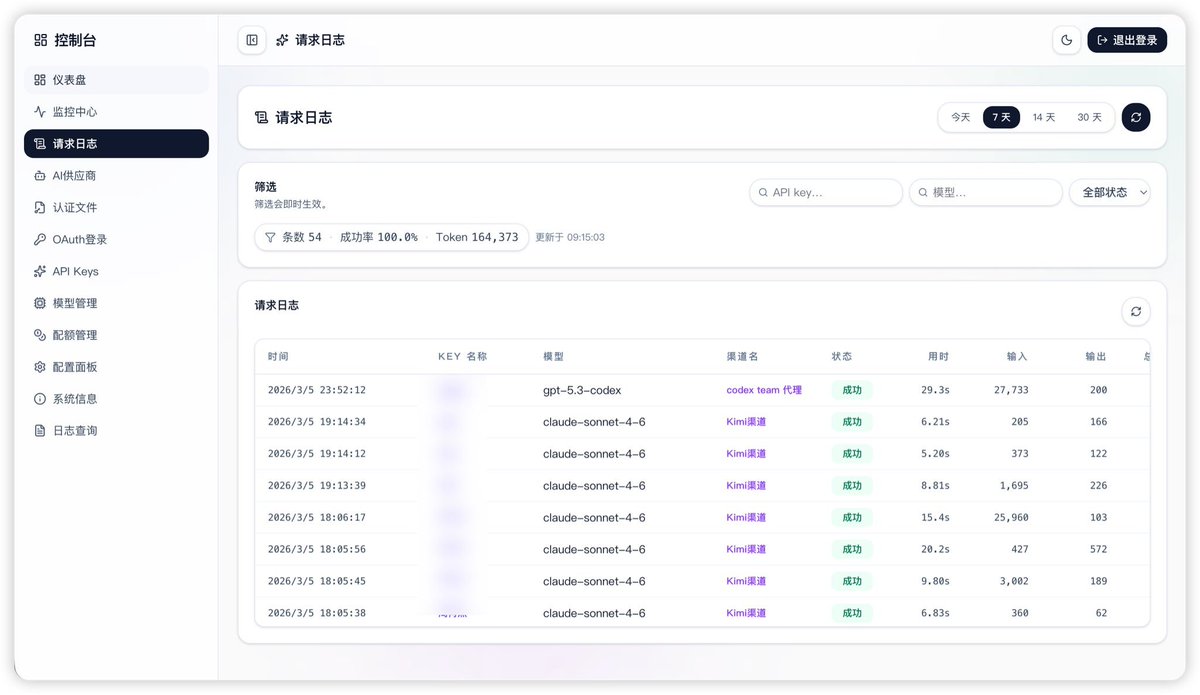Open 系统信息 in the sidebar
Viewport: 1200px width, 695px height.
pos(116,399)
